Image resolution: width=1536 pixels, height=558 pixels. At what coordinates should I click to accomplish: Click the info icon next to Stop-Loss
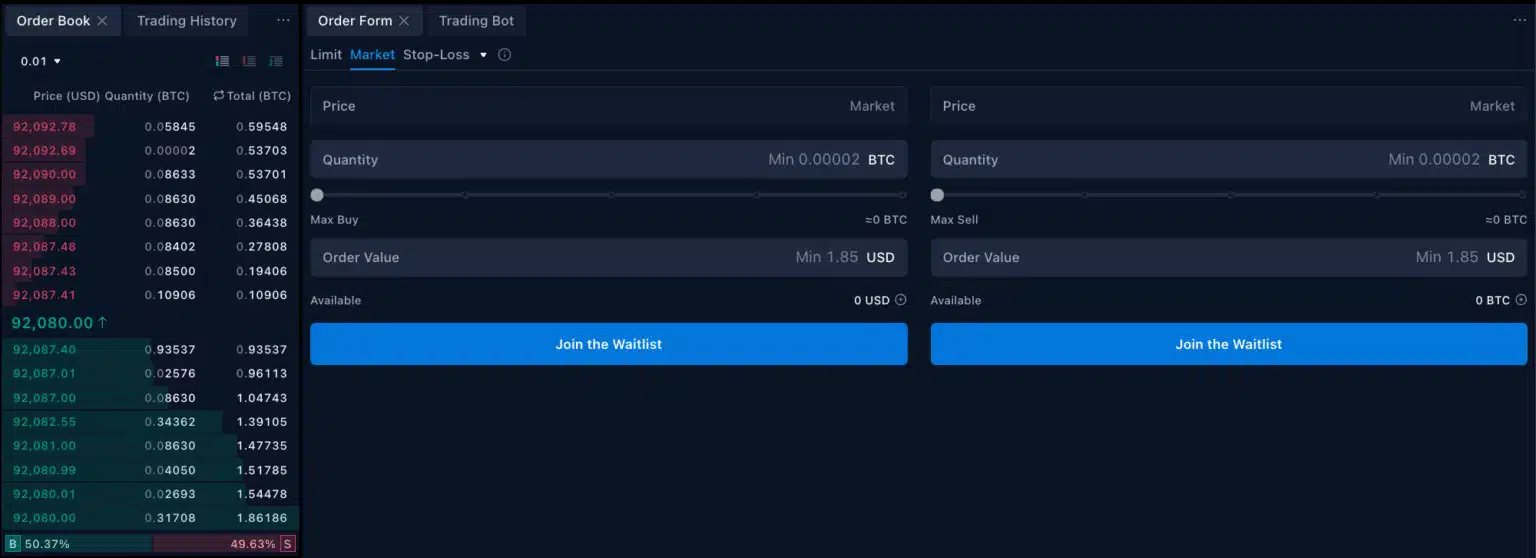(x=504, y=55)
